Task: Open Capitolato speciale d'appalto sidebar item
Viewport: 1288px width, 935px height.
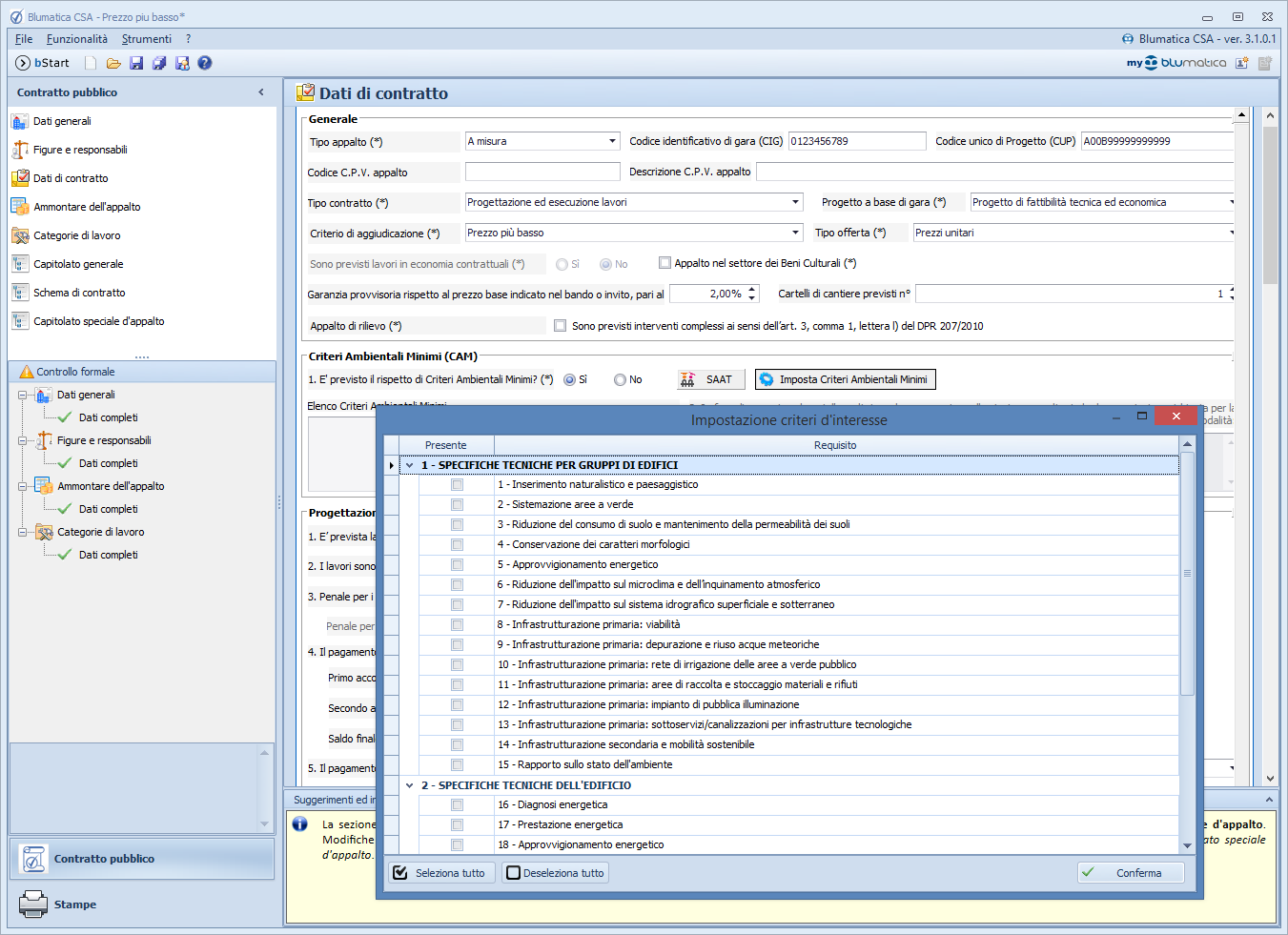Action: (x=98, y=321)
